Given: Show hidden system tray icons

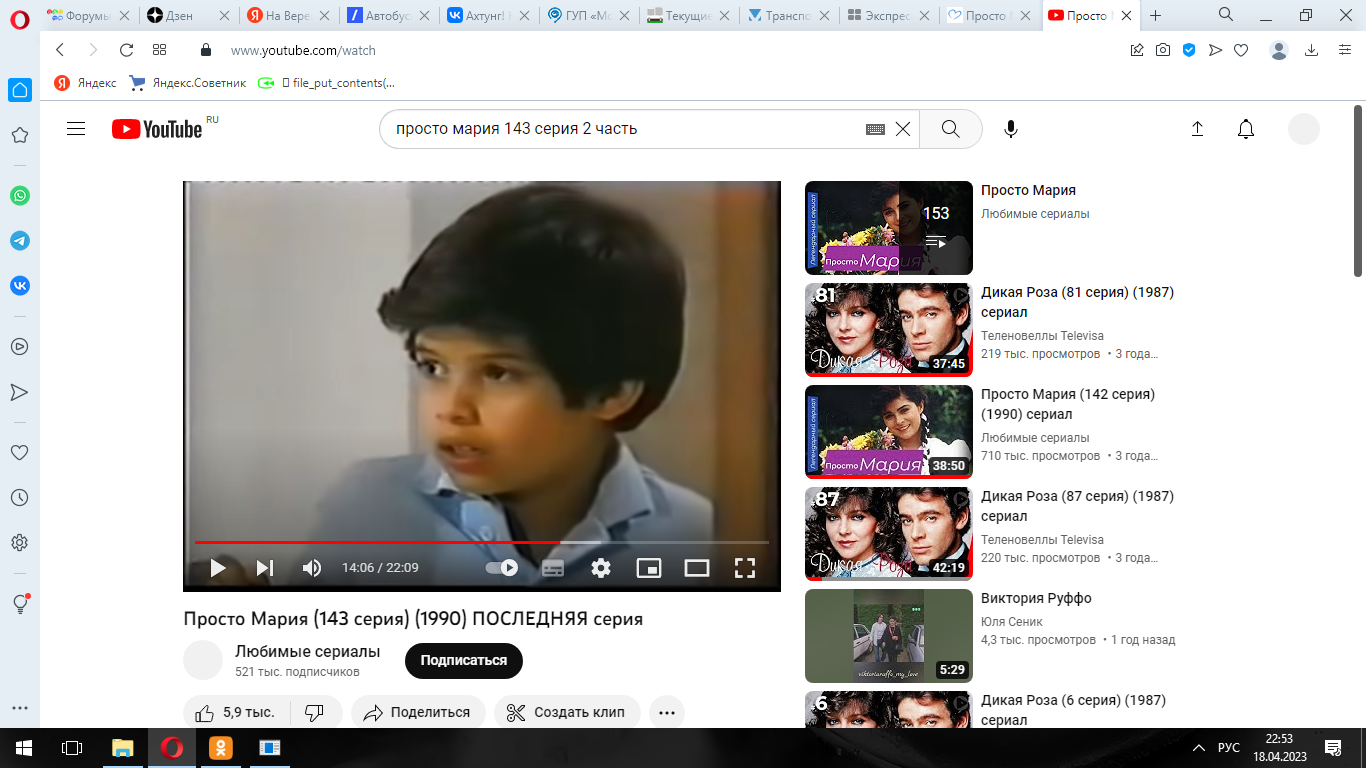Looking at the screenshot, I should (1198, 748).
